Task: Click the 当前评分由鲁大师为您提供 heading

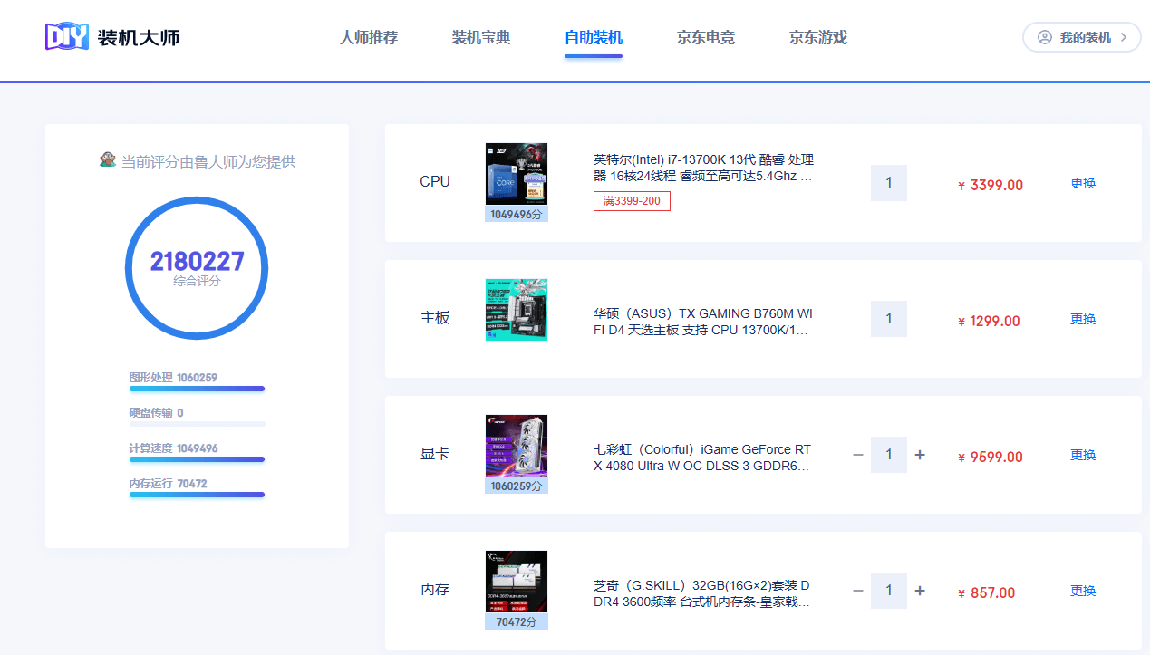Action: click(x=208, y=161)
